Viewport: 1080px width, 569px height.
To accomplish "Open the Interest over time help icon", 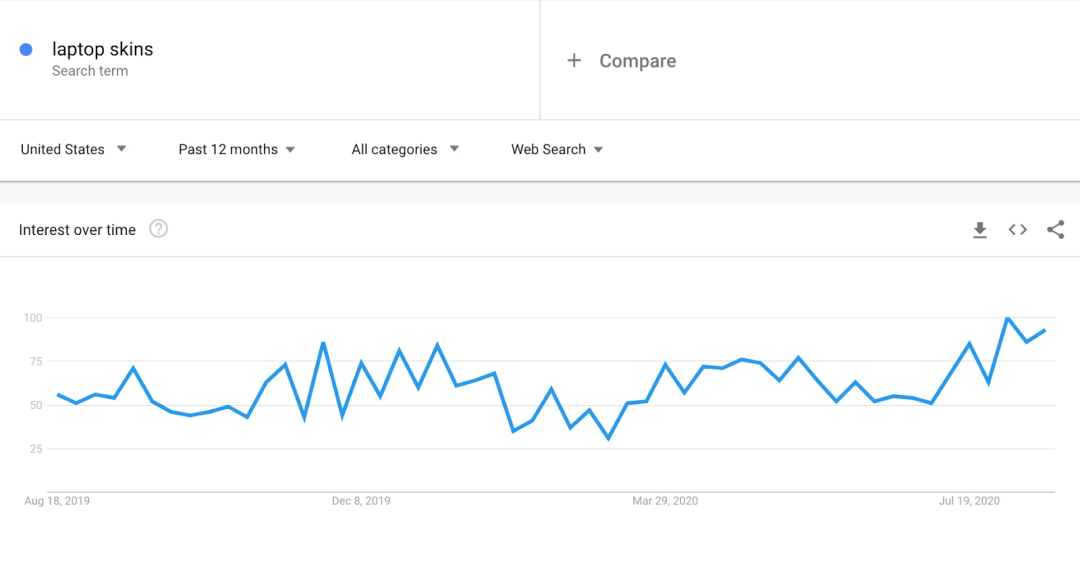I will (158, 229).
